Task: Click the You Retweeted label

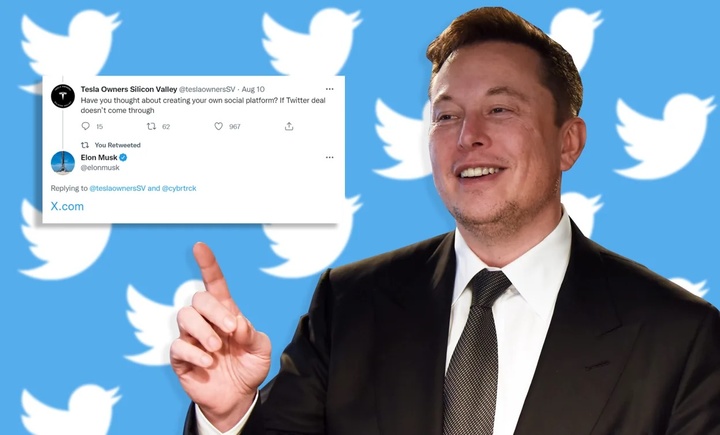Action: pyautogui.click(x=118, y=145)
